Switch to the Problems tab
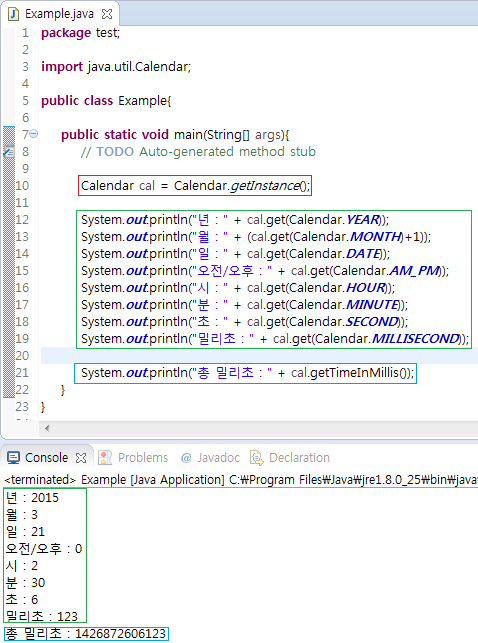 (134, 458)
